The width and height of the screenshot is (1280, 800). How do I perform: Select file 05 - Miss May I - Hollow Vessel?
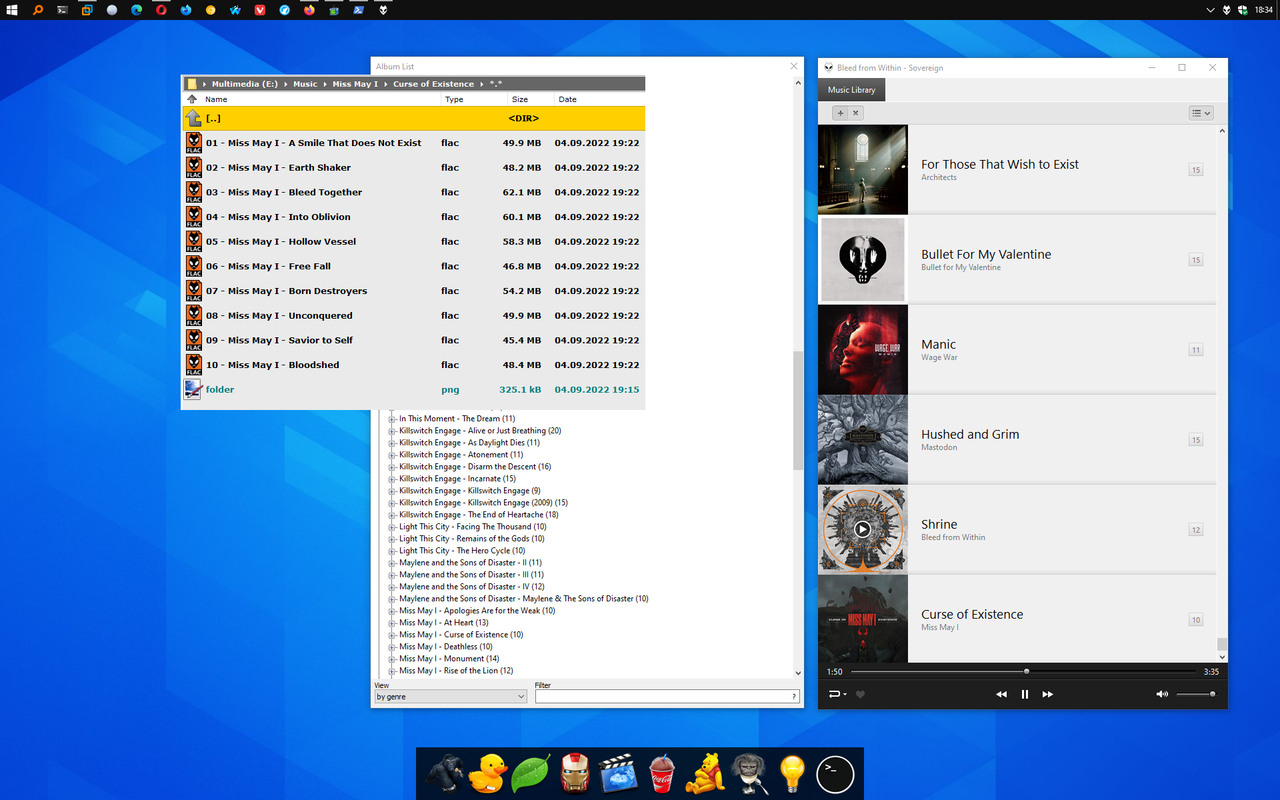(413, 242)
